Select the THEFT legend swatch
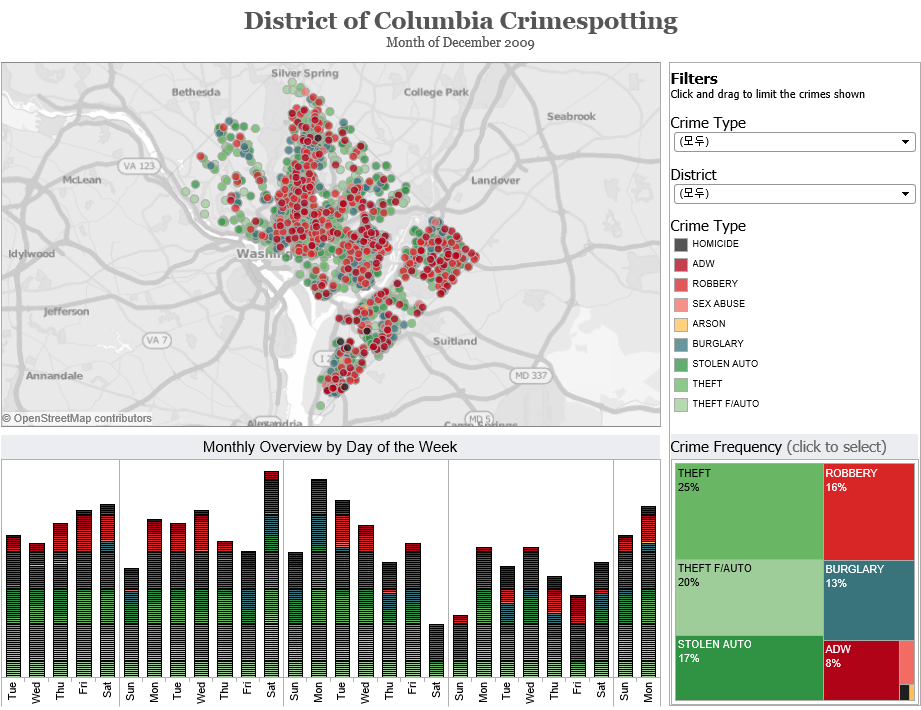Image resolution: width=921 pixels, height=710 pixels. tap(681, 384)
